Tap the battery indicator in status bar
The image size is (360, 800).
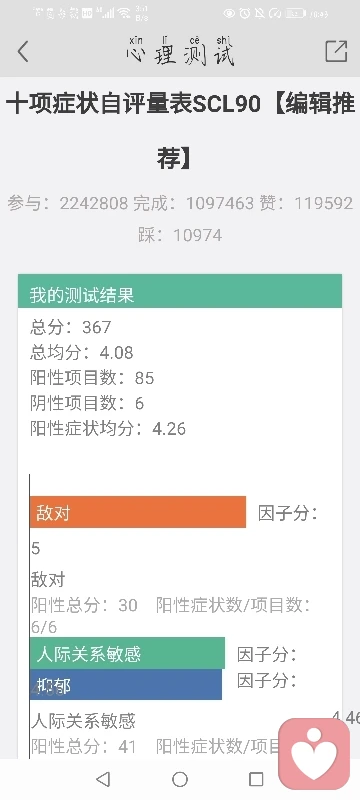point(296,13)
